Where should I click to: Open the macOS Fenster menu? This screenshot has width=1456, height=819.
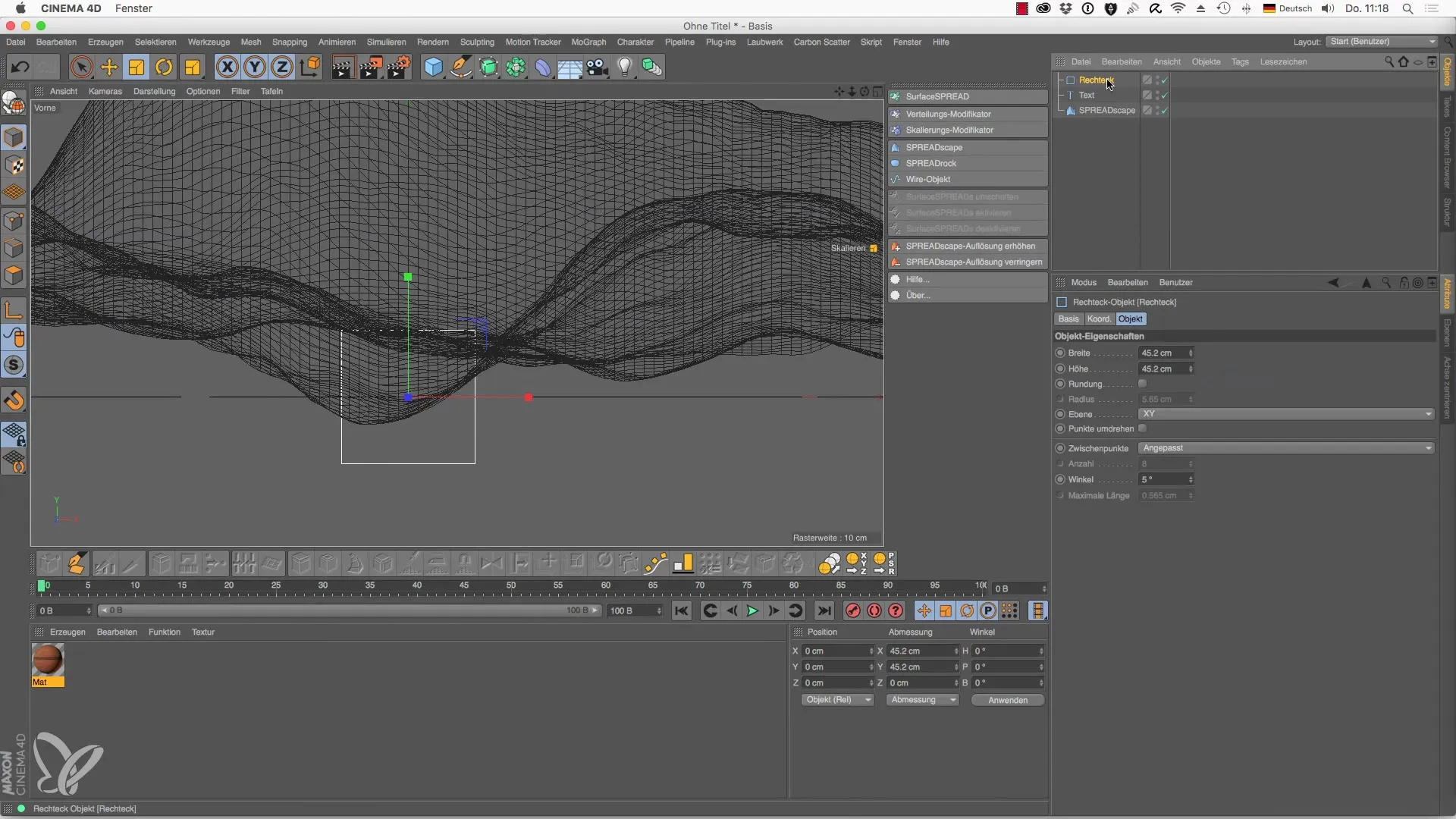coord(133,8)
